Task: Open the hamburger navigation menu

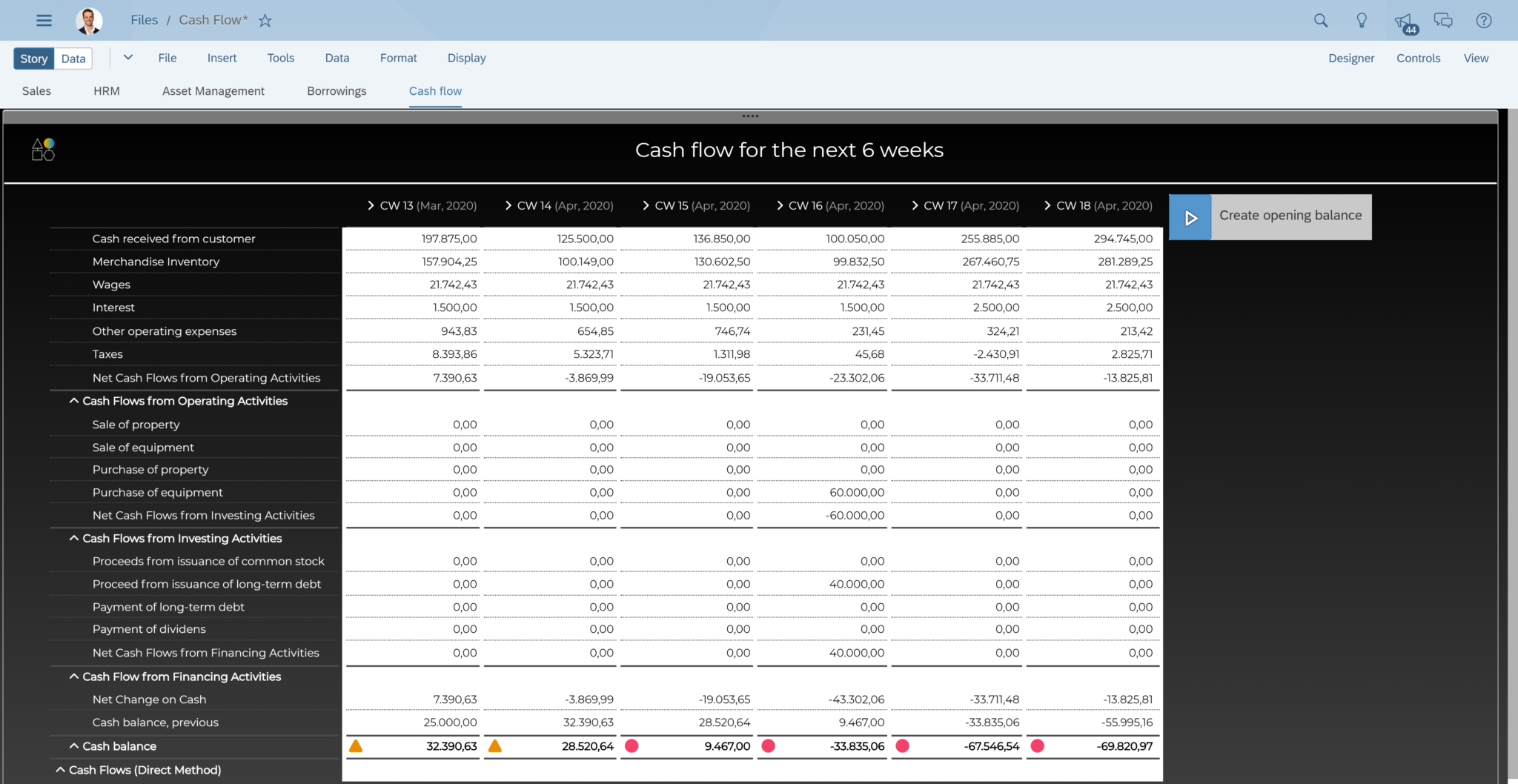Action: click(44, 20)
